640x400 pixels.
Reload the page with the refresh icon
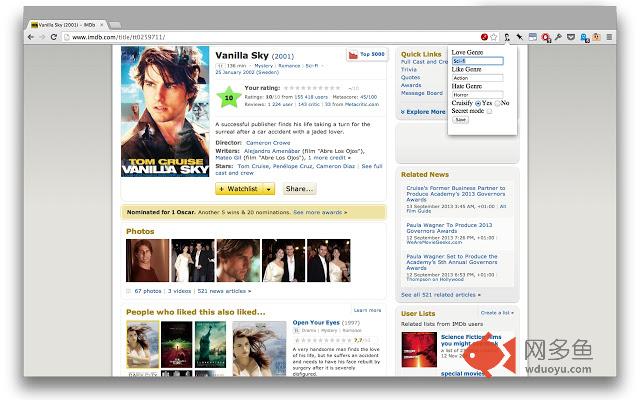click(x=53, y=37)
